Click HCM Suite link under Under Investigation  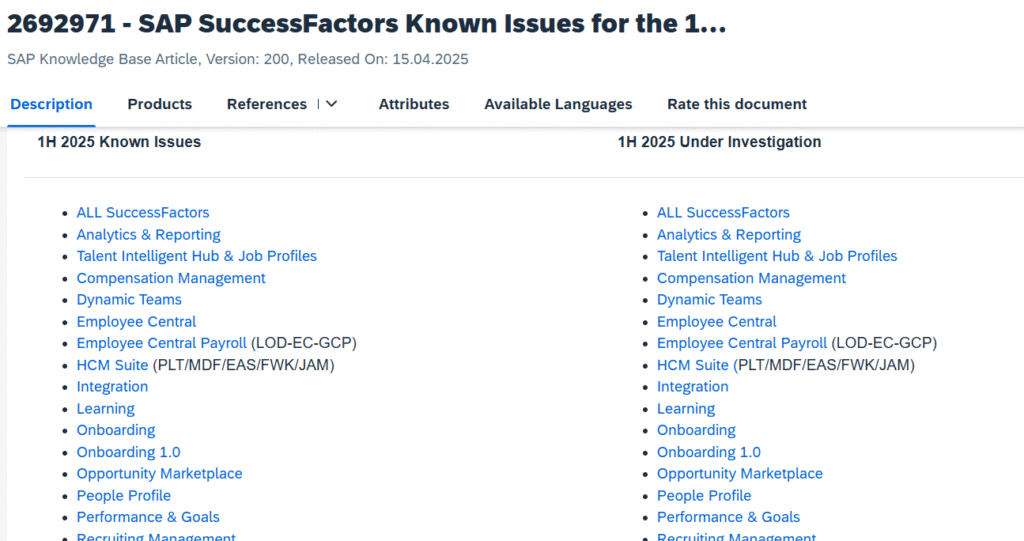(692, 365)
